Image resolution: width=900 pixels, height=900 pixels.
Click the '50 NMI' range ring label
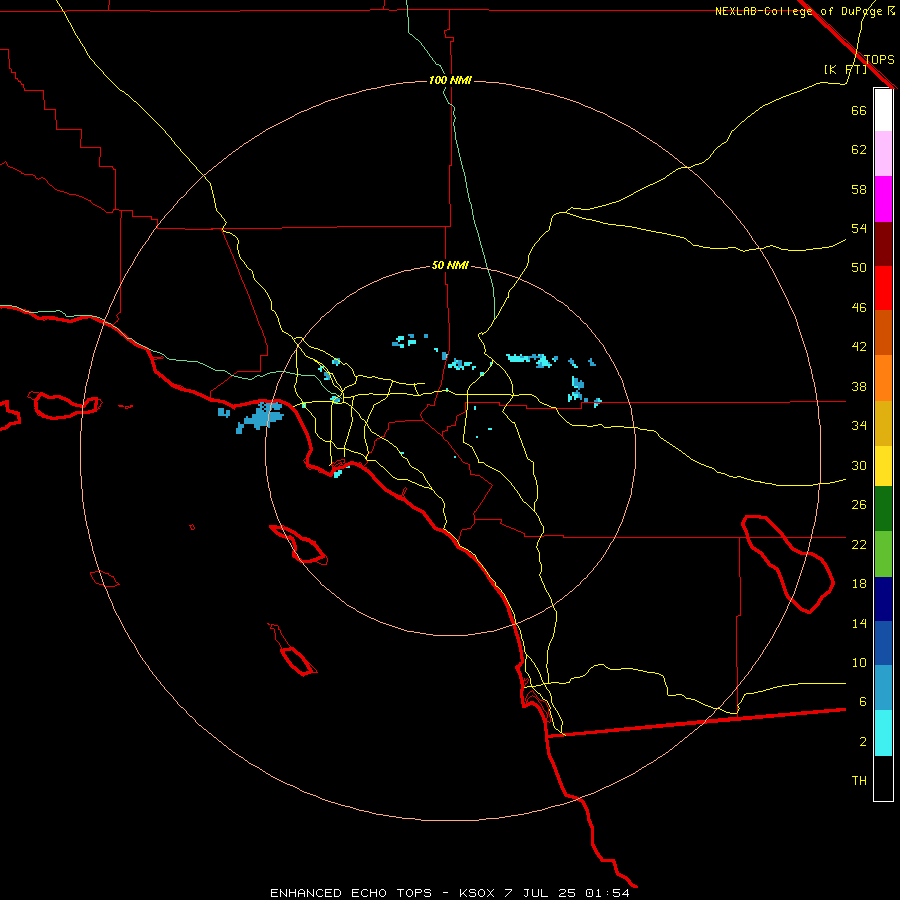click(450, 265)
